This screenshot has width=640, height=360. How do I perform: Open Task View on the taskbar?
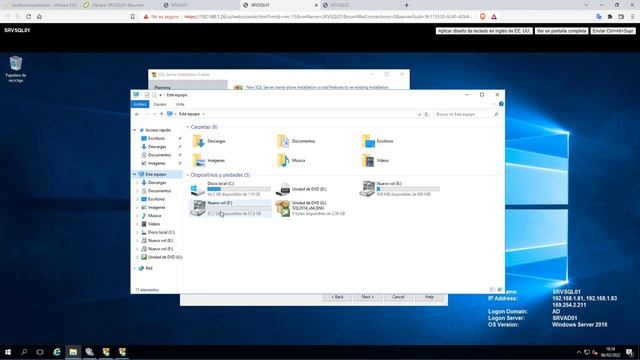click(x=40, y=352)
